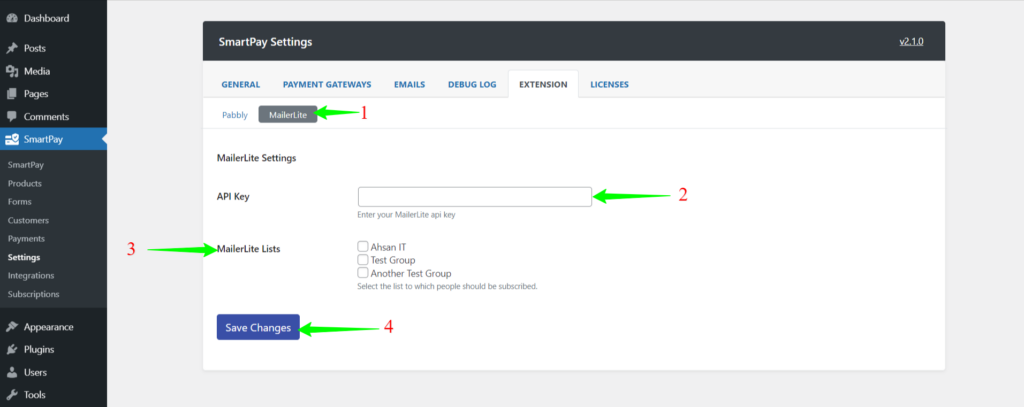Click the Plugins plug icon
Image resolution: width=1024 pixels, height=407 pixels.
click(12, 350)
